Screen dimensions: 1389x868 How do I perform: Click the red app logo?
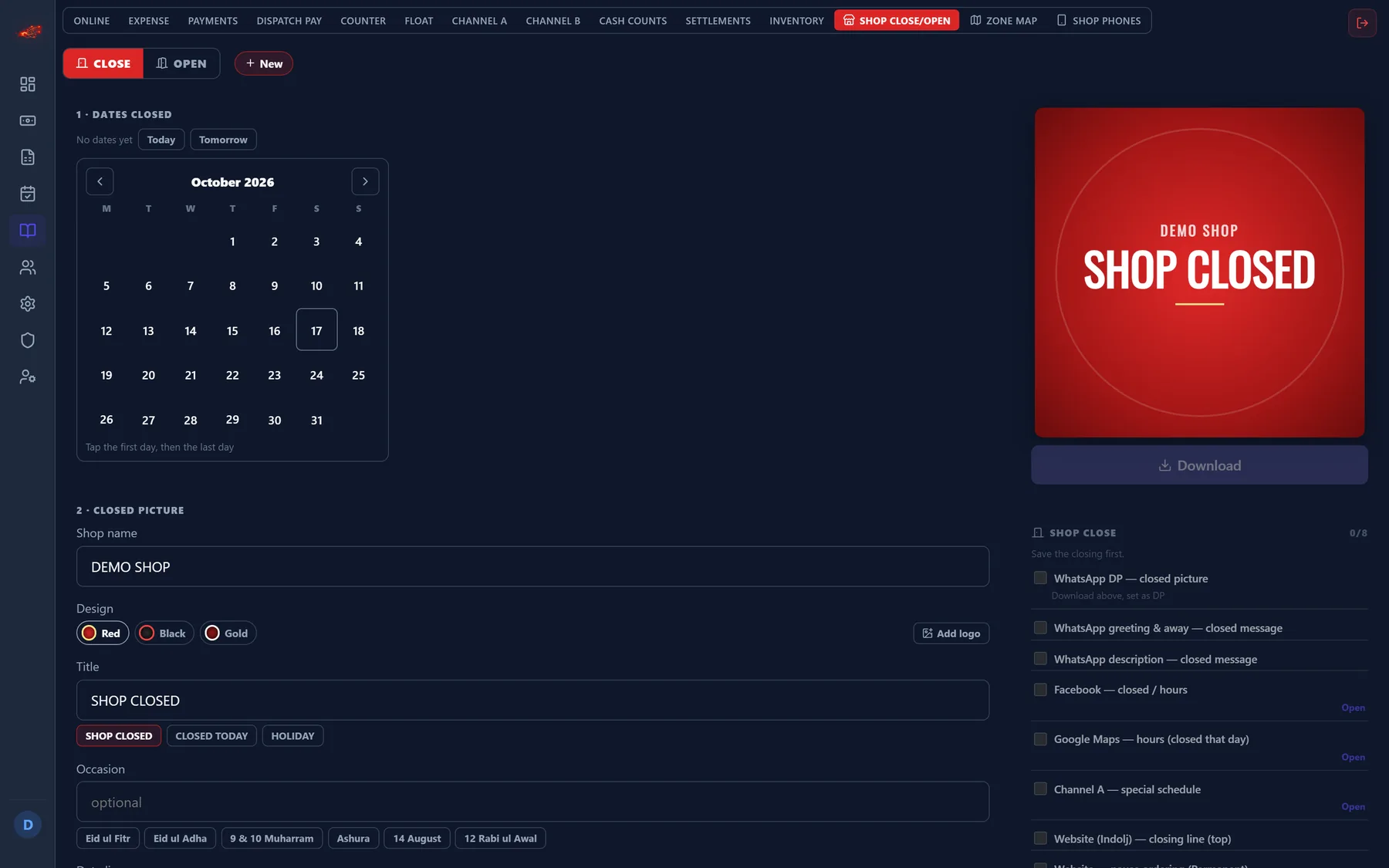pyautogui.click(x=29, y=32)
